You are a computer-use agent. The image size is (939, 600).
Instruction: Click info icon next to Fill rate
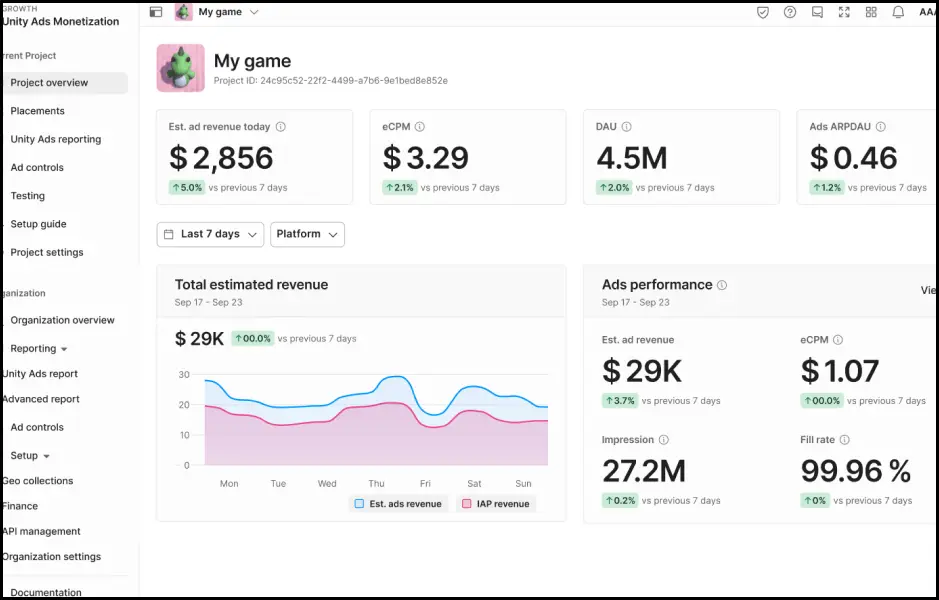pyautogui.click(x=844, y=440)
